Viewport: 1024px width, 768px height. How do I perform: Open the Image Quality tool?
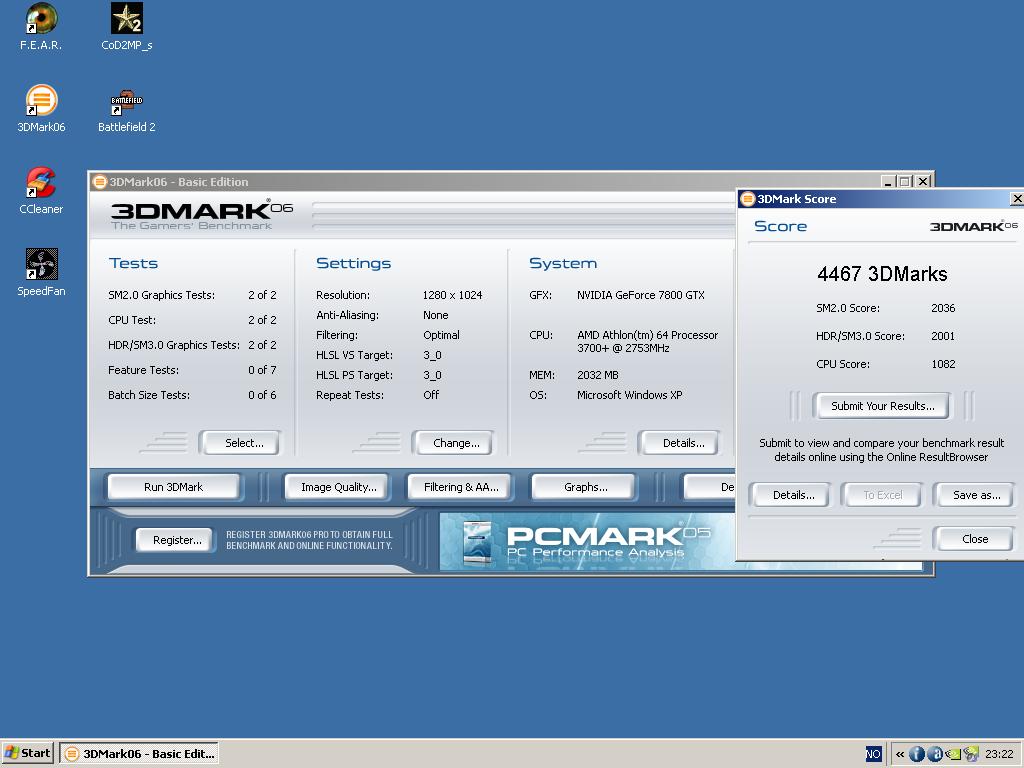click(338, 487)
